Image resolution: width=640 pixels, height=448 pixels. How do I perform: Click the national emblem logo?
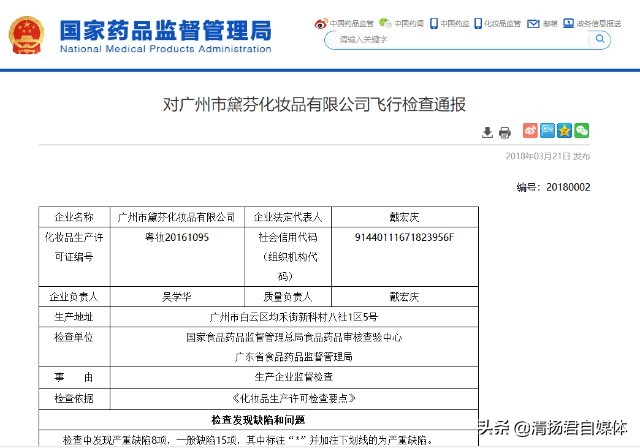click(26, 35)
